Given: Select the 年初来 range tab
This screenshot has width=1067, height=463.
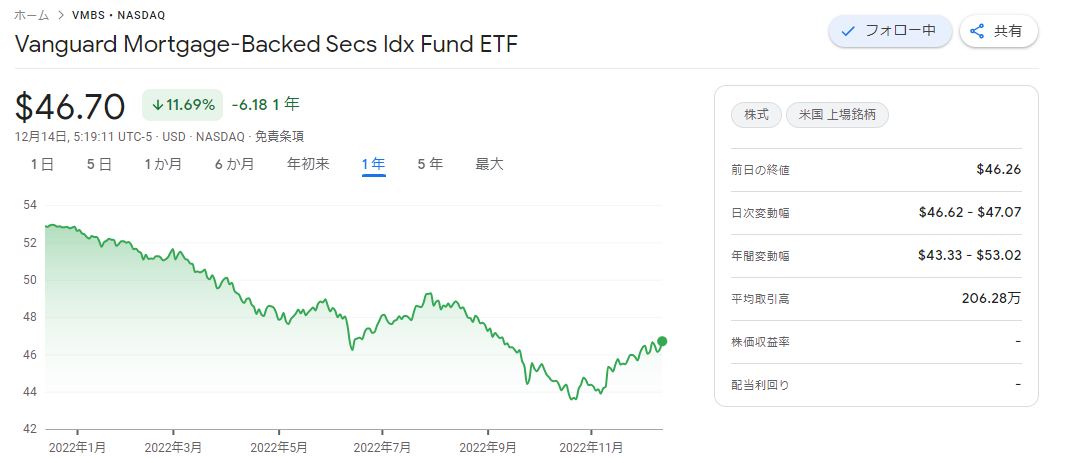Looking at the screenshot, I should pos(308,164).
